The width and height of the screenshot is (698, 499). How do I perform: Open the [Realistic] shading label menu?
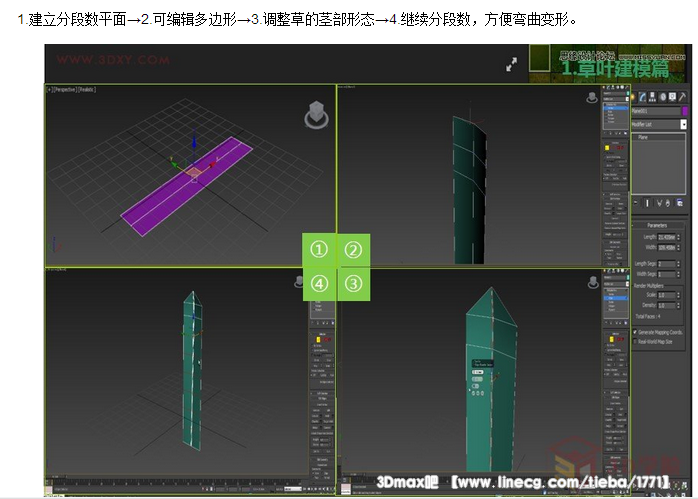[87, 89]
